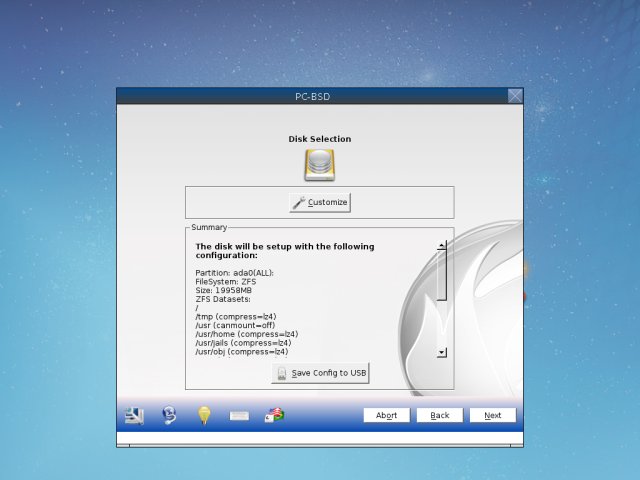Go Back to the previous step
The width and height of the screenshot is (640, 480).
[x=440, y=415]
